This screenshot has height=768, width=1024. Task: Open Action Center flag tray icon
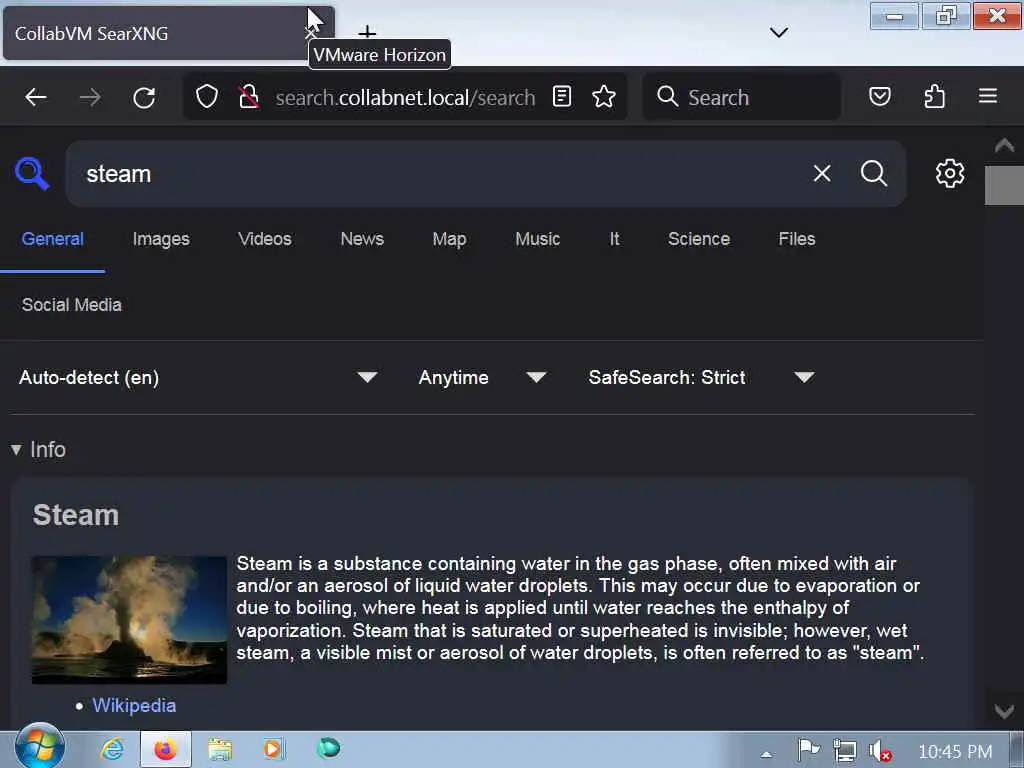point(808,750)
